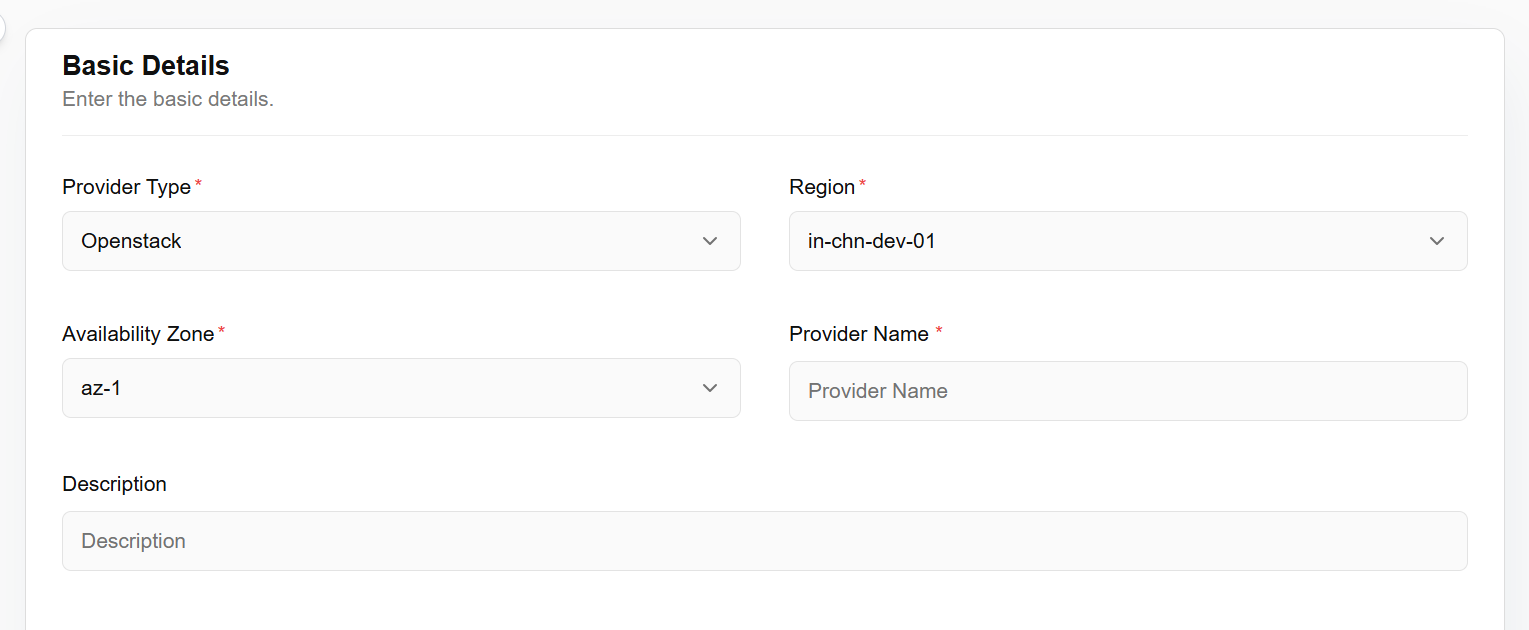Screen dimensions: 1529x630
Task: Click the red asterisk beside Provider Name
Action: click(x=939, y=331)
